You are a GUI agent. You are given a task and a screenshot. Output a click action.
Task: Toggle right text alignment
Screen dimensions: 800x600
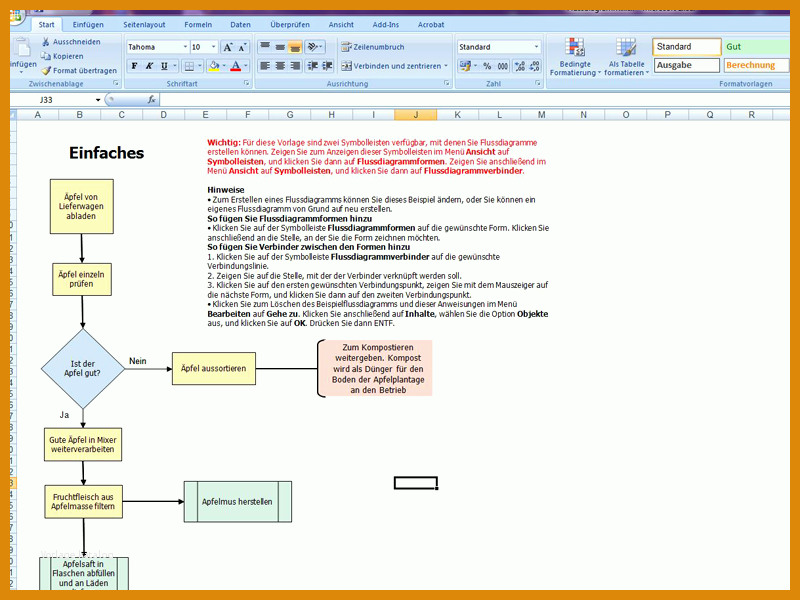[295, 66]
